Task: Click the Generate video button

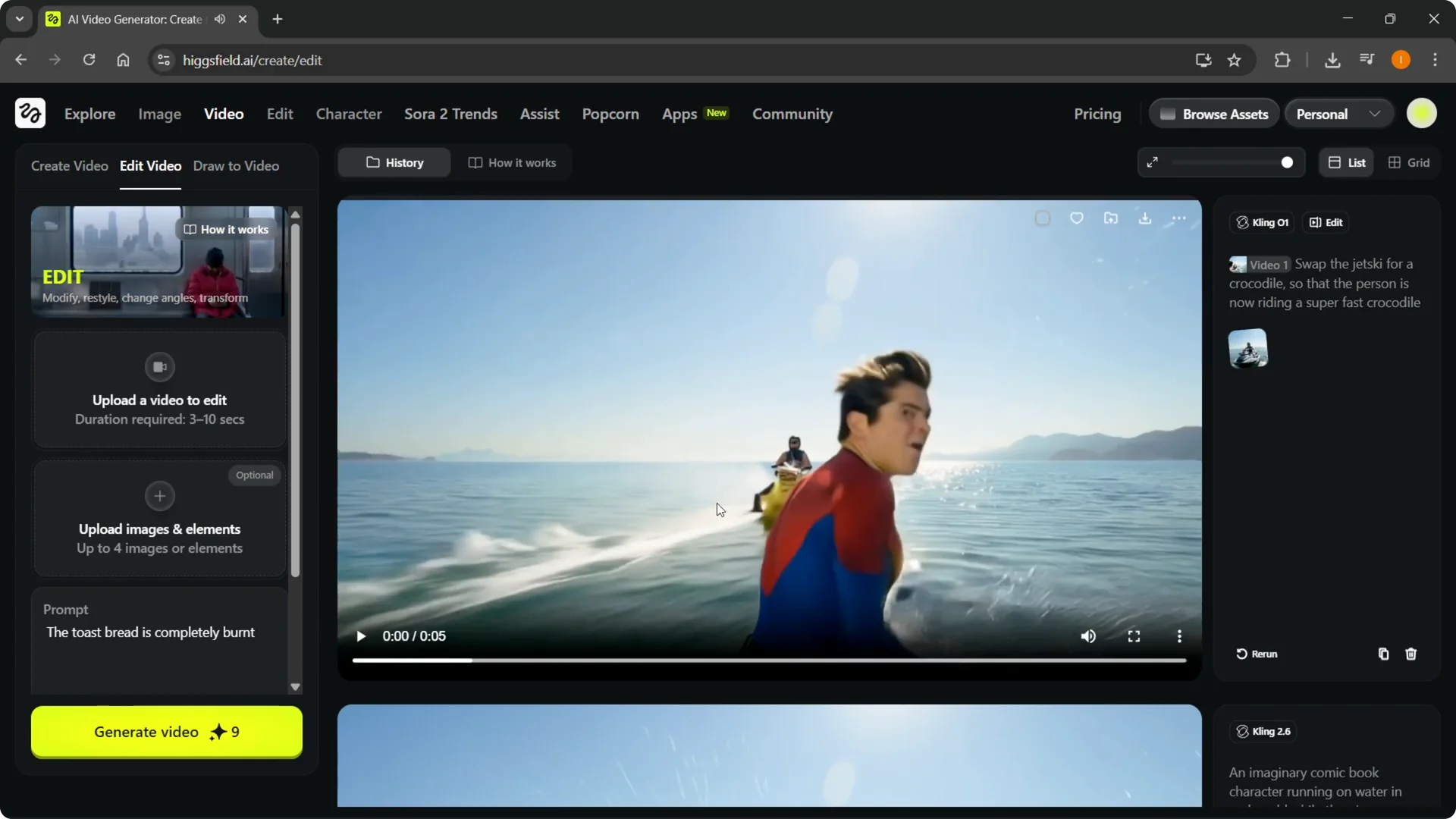Action: coord(166,733)
